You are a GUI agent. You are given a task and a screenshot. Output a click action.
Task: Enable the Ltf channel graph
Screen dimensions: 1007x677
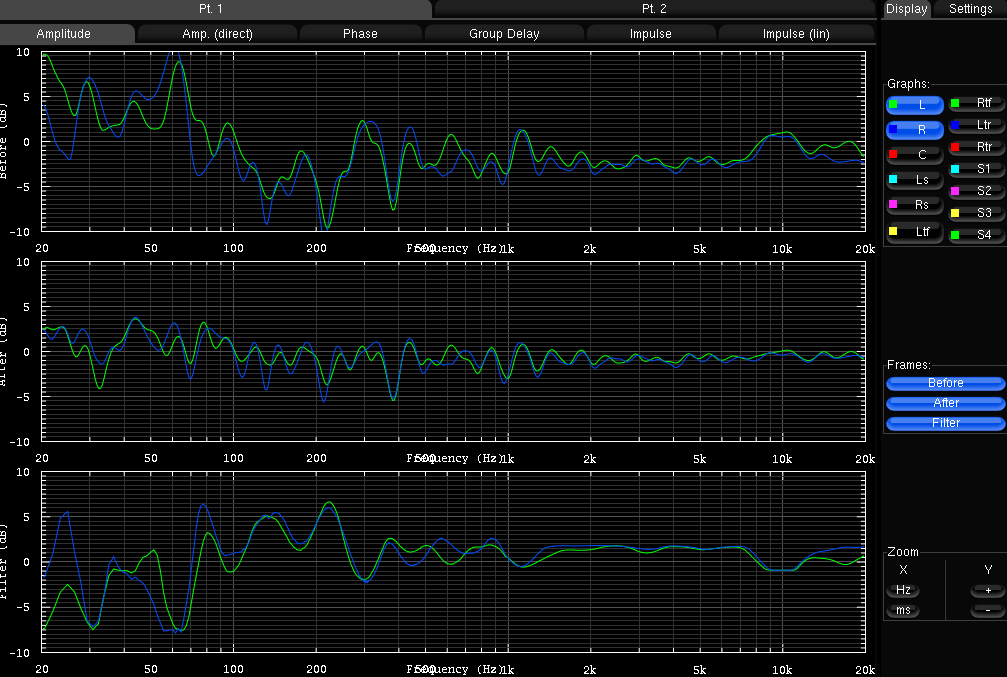[x=915, y=232]
